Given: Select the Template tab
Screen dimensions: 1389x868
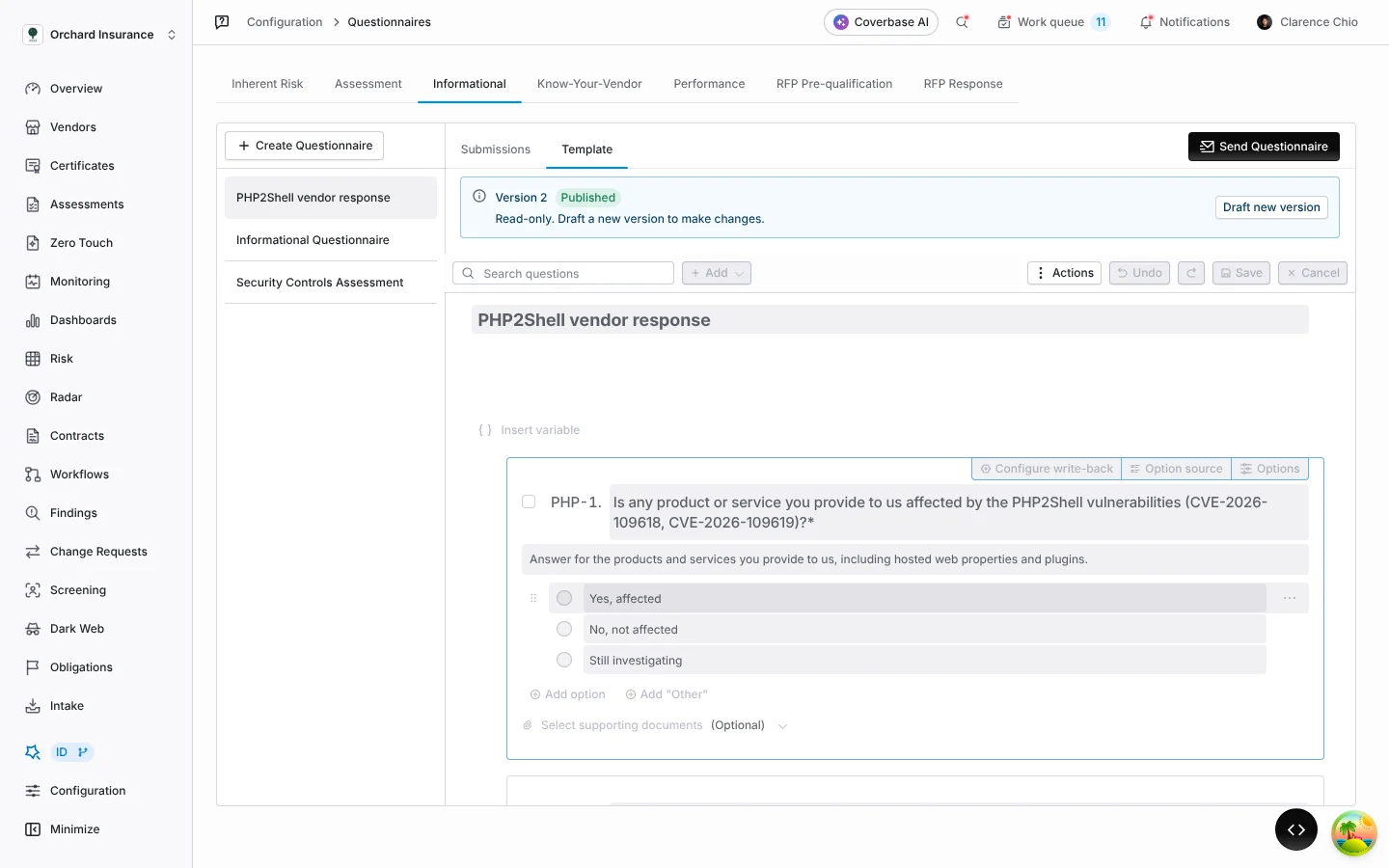Looking at the screenshot, I should 587,149.
